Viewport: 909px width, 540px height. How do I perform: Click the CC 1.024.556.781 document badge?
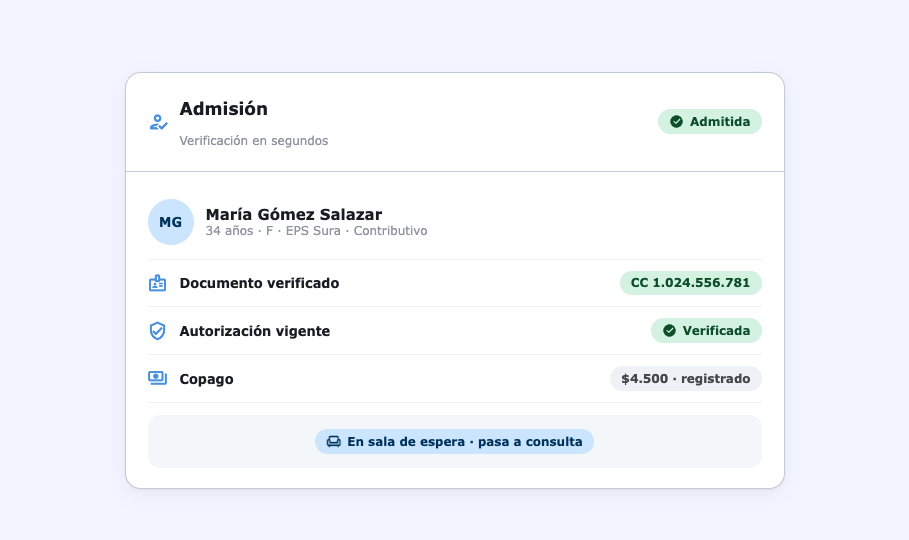(x=690, y=283)
